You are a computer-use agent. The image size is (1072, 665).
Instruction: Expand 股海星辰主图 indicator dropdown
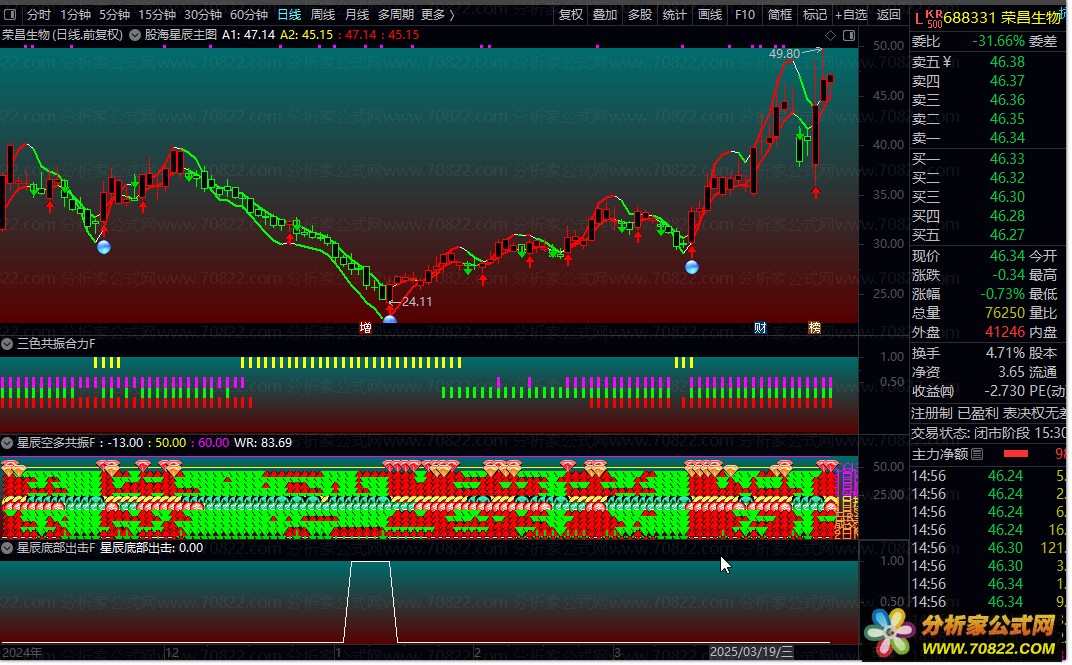[135, 35]
